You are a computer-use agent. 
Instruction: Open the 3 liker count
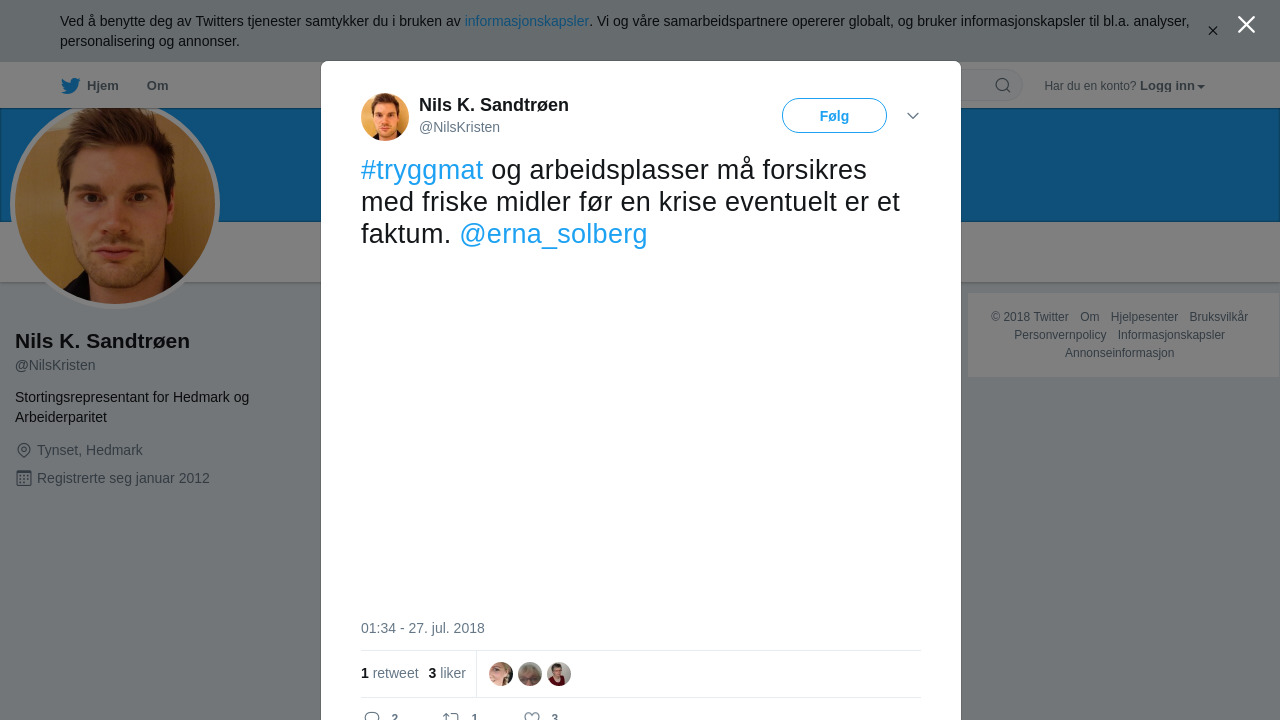click(x=447, y=673)
